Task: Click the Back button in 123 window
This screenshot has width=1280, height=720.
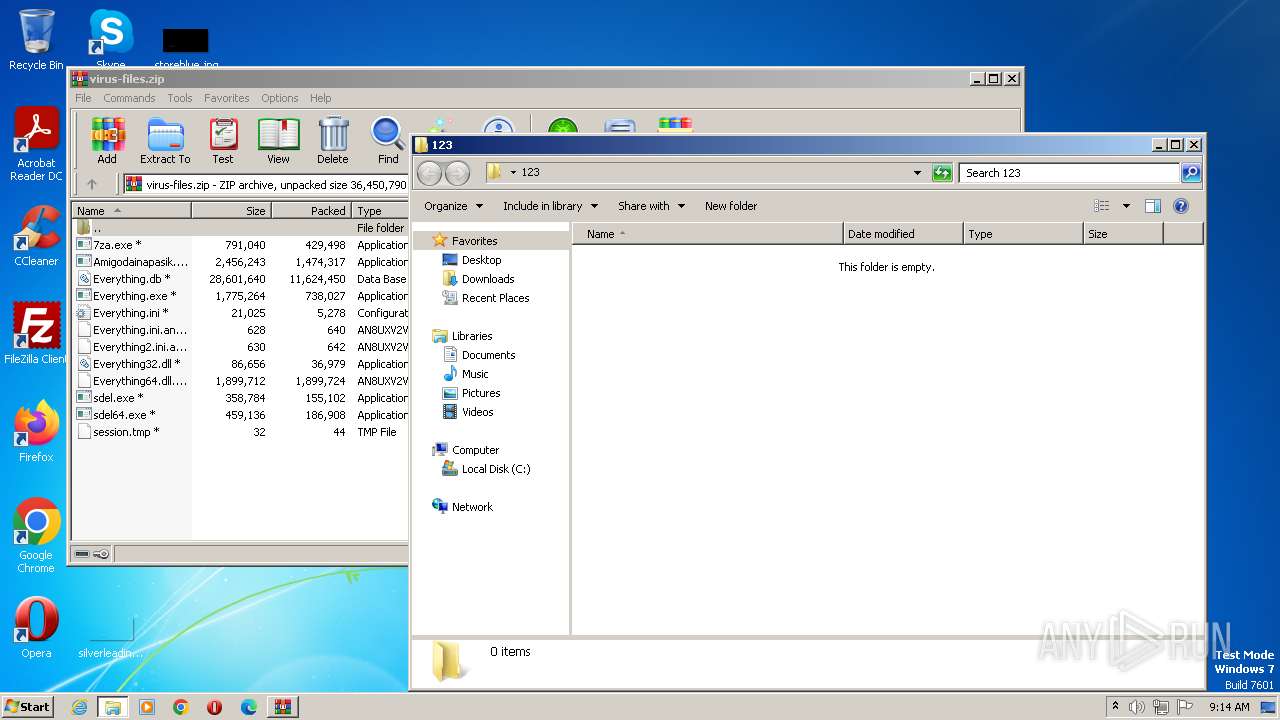Action: [x=429, y=173]
